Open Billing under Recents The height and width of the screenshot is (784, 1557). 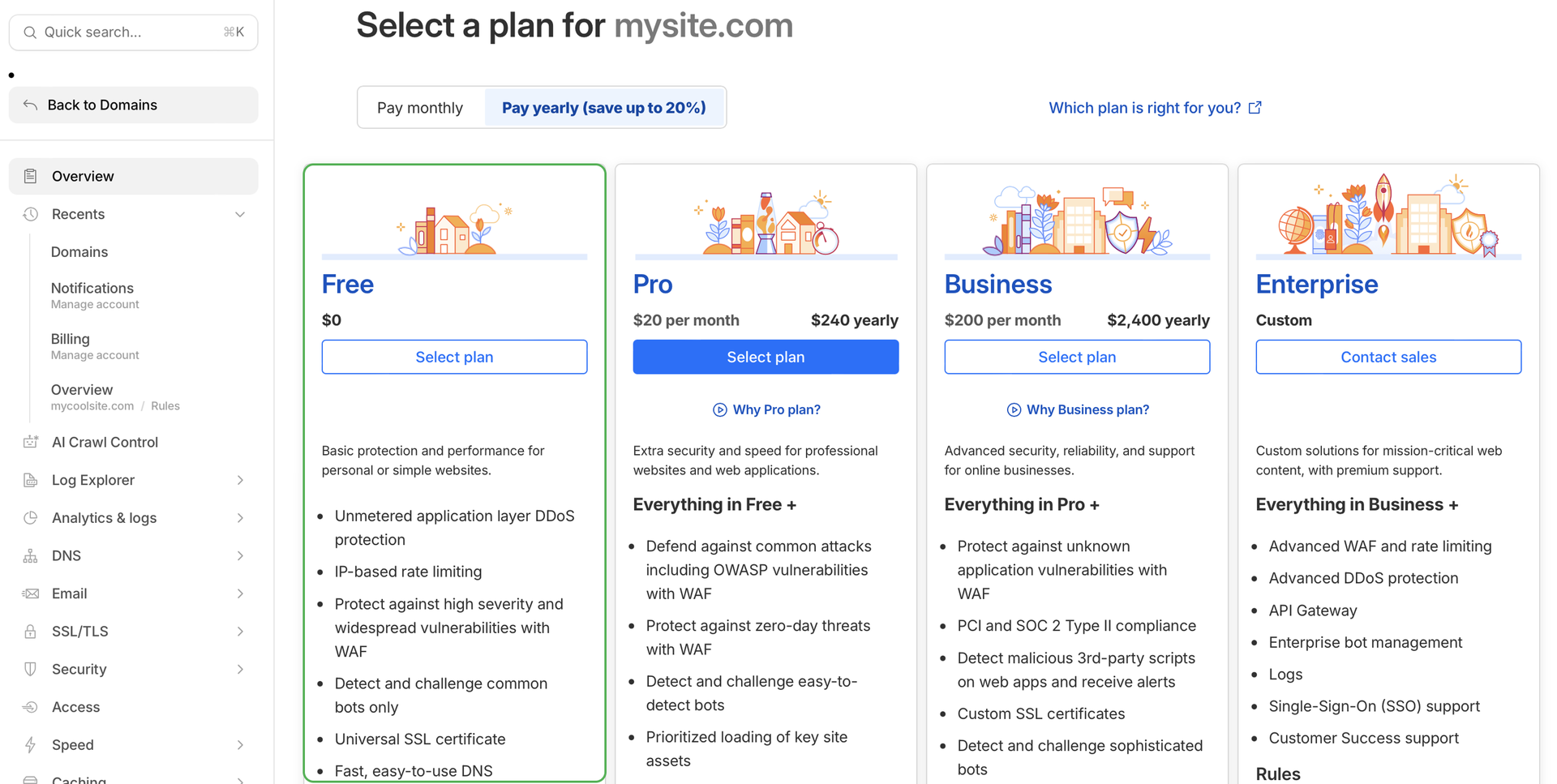71,339
